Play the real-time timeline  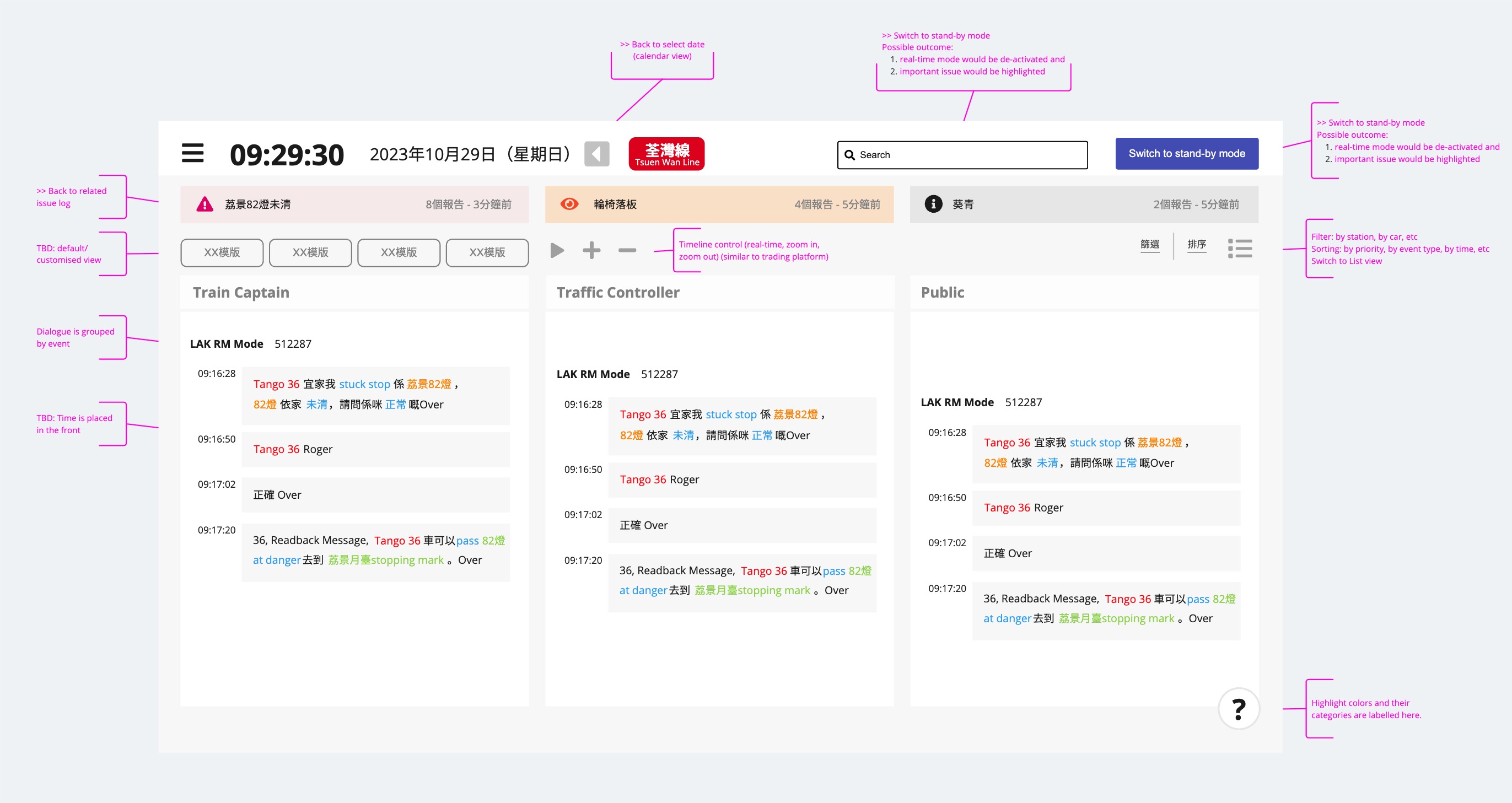pyautogui.click(x=557, y=251)
